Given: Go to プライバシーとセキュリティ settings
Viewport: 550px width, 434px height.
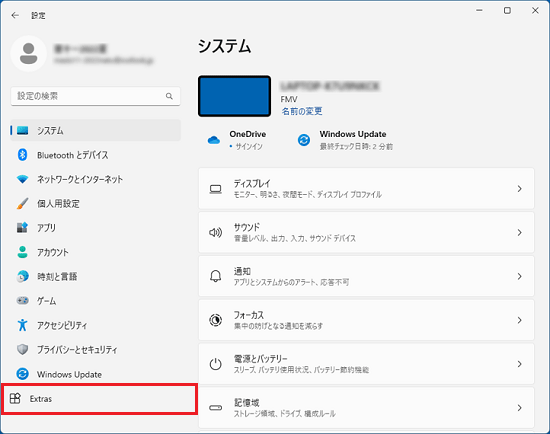Looking at the screenshot, I should tap(95, 349).
